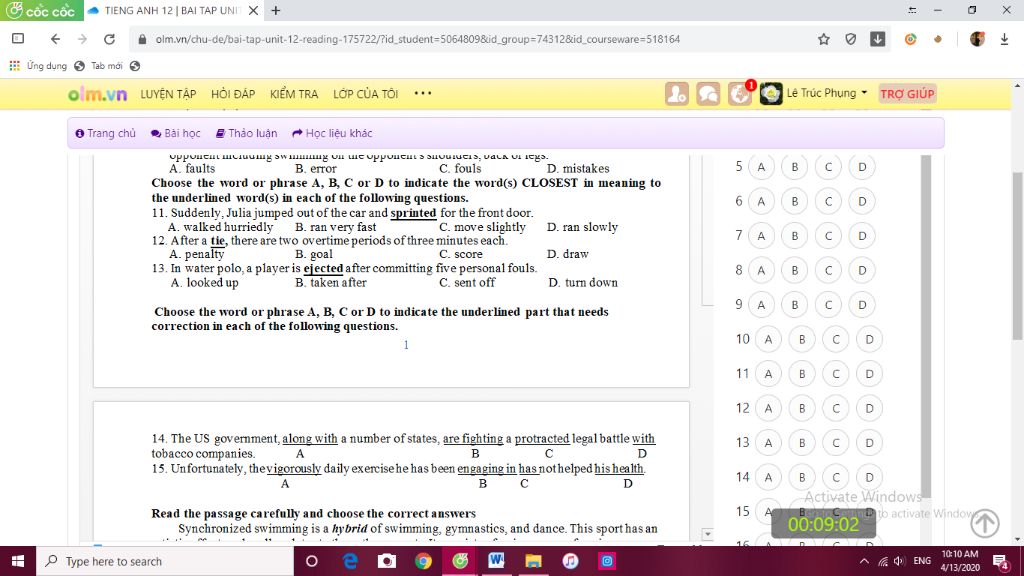The height and width of the screenshot is (576, 1024).
Task: Click the page number 1 link
Action: 406,345
